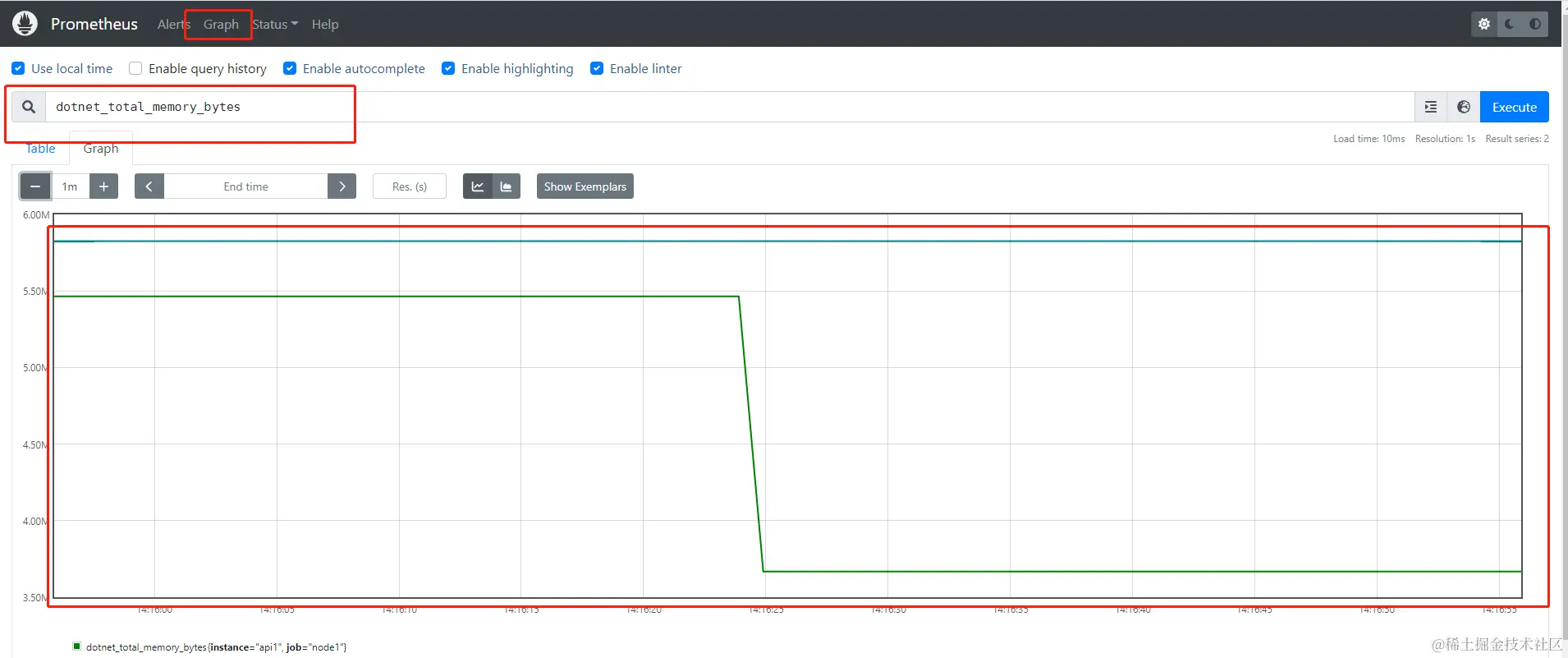Switch to the Table tab
The width and height of the screenshot is (1568, 658).
pyautogui.click(x=41, y=149)
